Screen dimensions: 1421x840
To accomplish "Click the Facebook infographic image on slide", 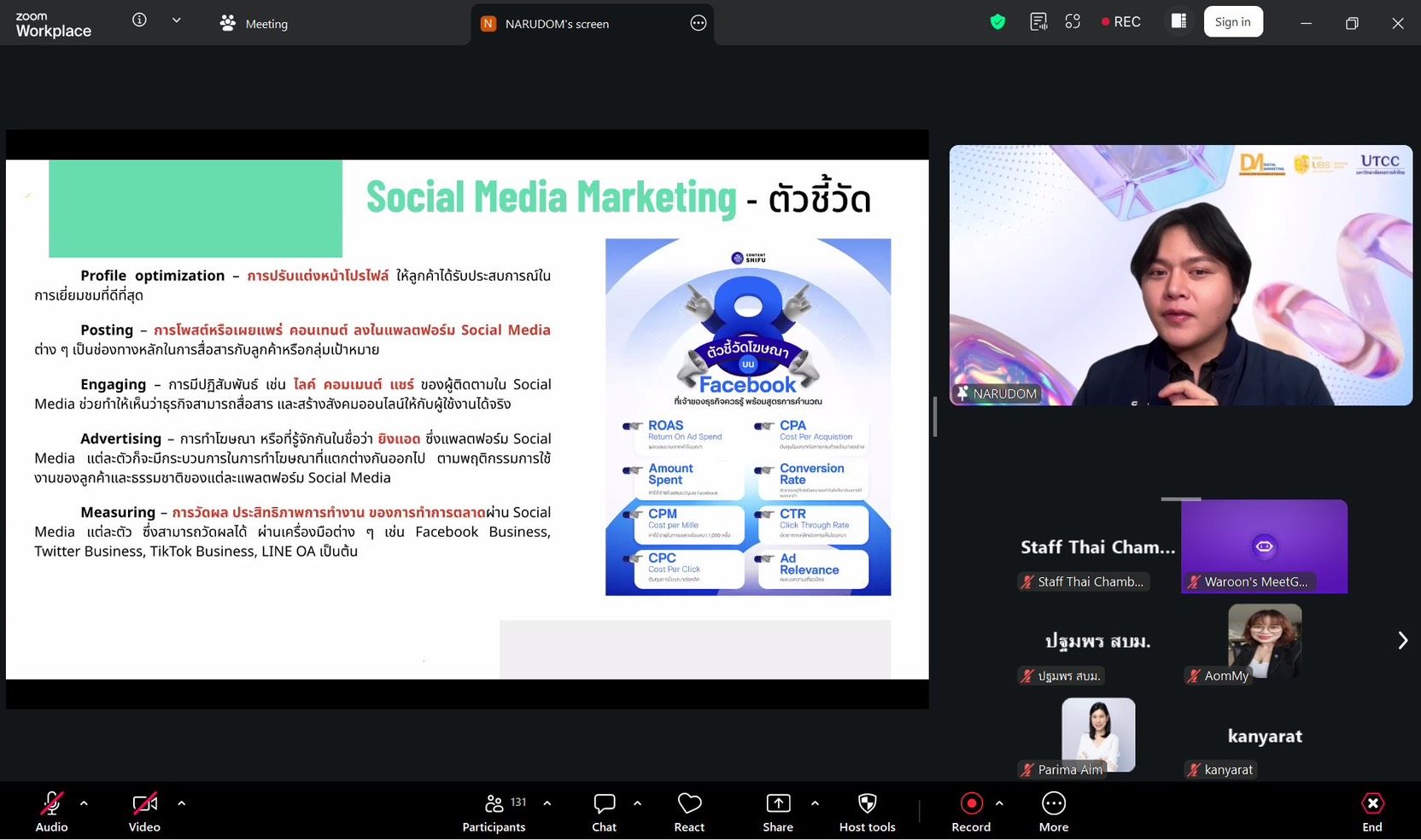I will (x=748, y=417).
